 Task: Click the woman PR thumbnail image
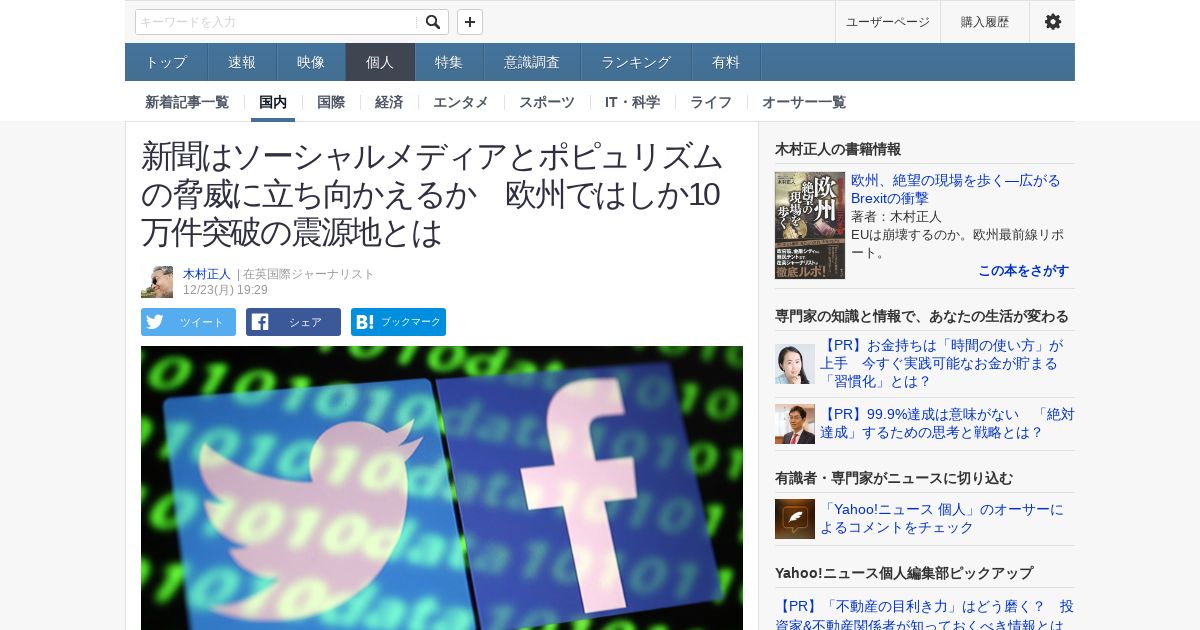tap(795, 364)
